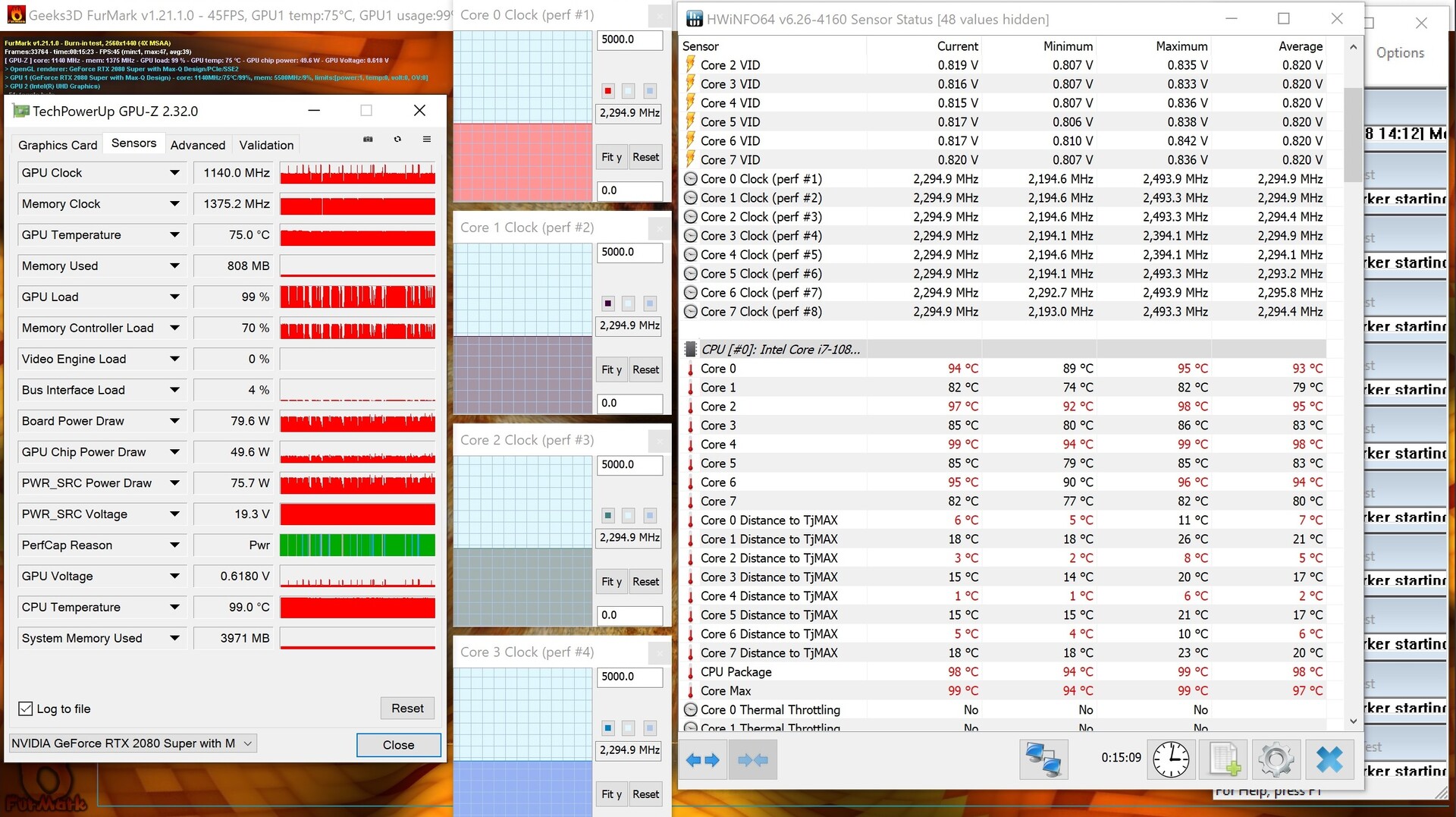Open the GPU-Z hamburger menu

tap(427, 140)
